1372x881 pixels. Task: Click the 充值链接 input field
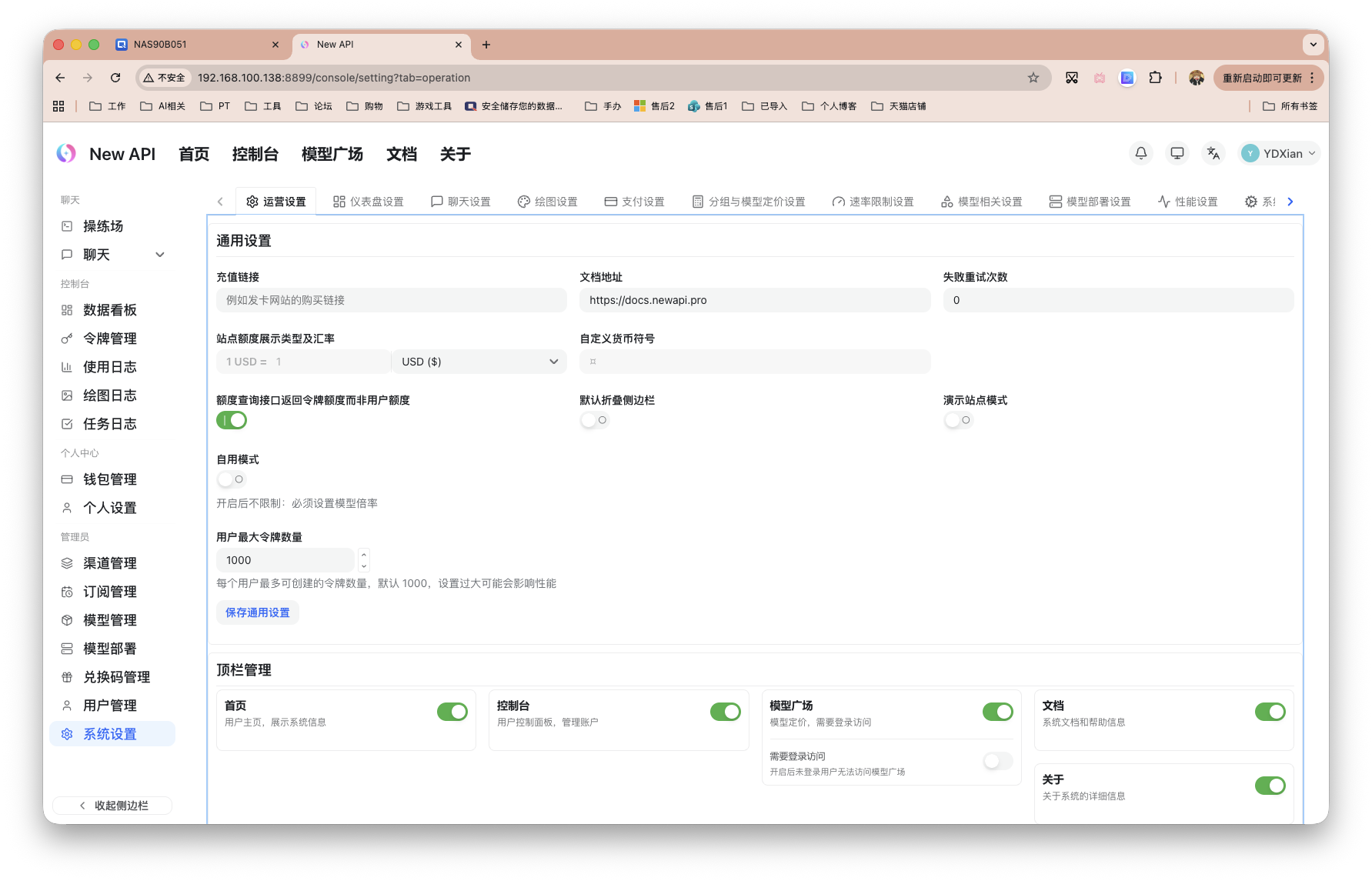[391, 300]
